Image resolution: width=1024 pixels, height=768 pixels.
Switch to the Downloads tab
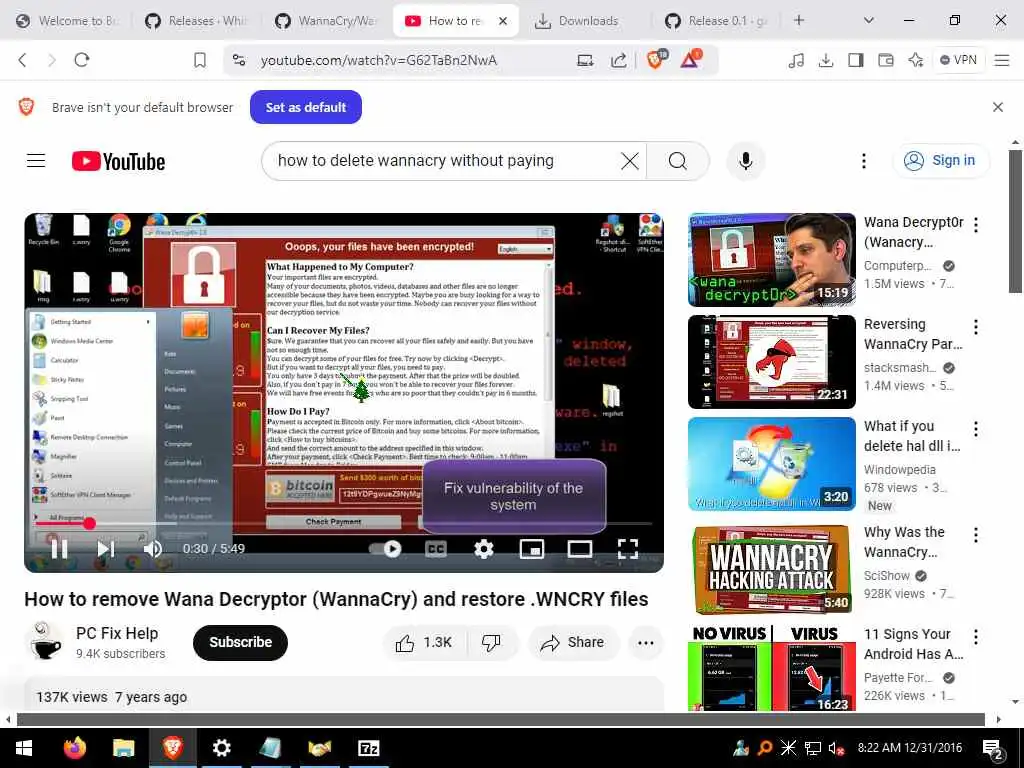point(588,21)
